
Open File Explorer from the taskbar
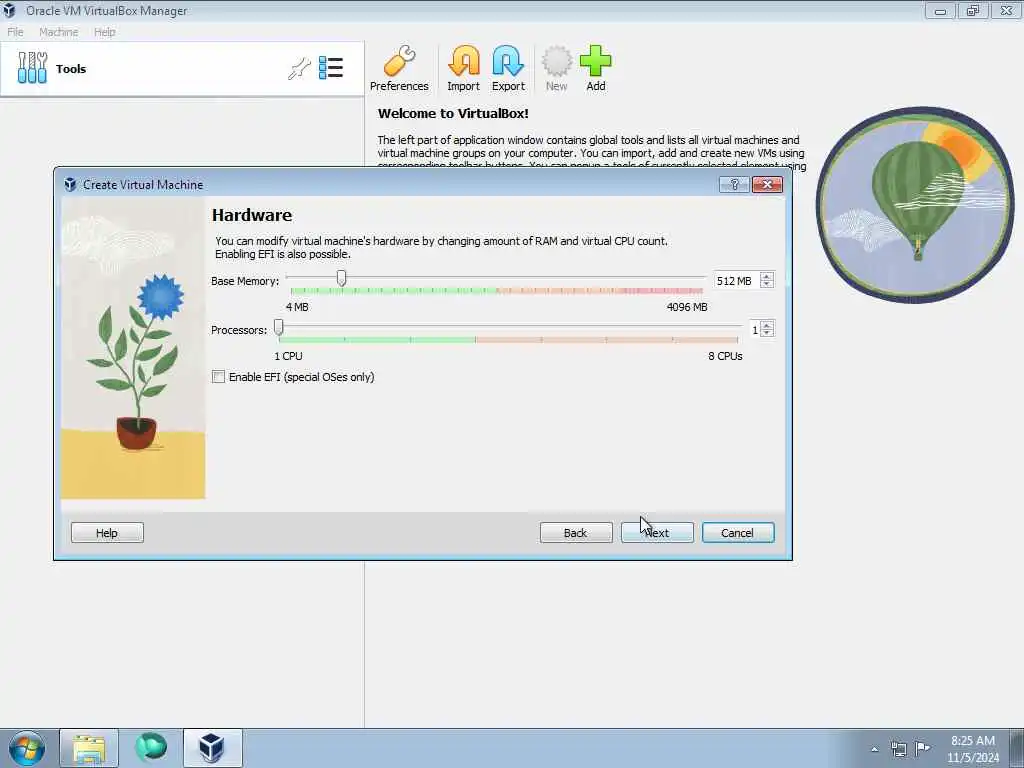point(89,748)
